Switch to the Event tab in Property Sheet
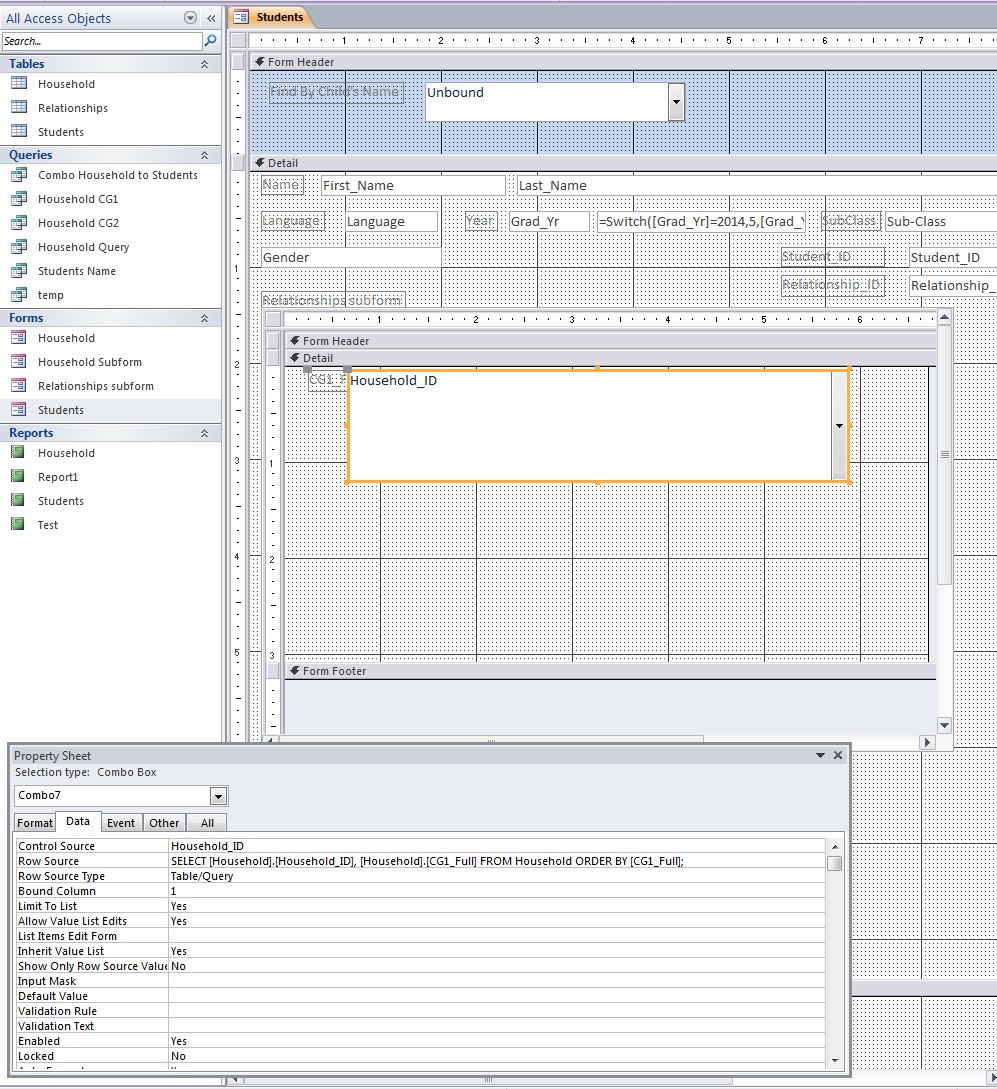997x1089 pixels. tap(121, 823)
